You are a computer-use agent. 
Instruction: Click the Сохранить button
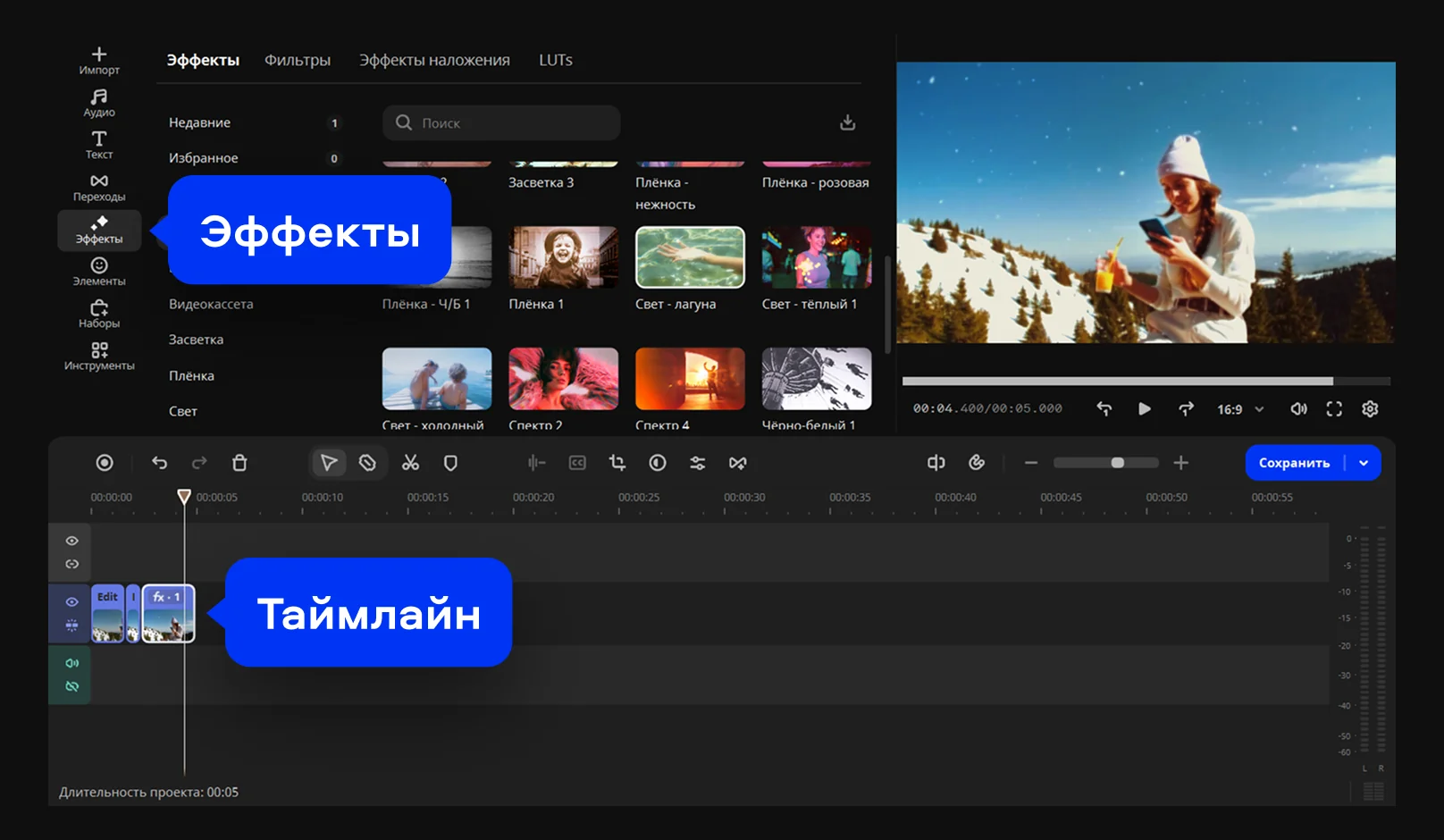(1294, 463)
